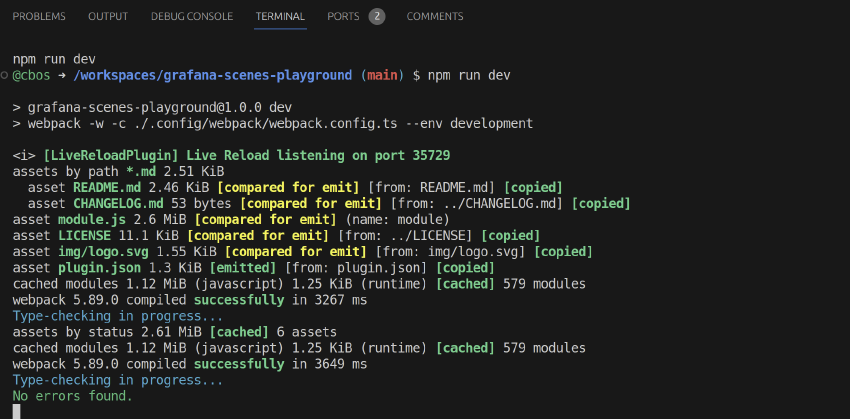Select the DEBUG CONSOLE tab
The image size is (850, 419).
[x=192, y=16]
